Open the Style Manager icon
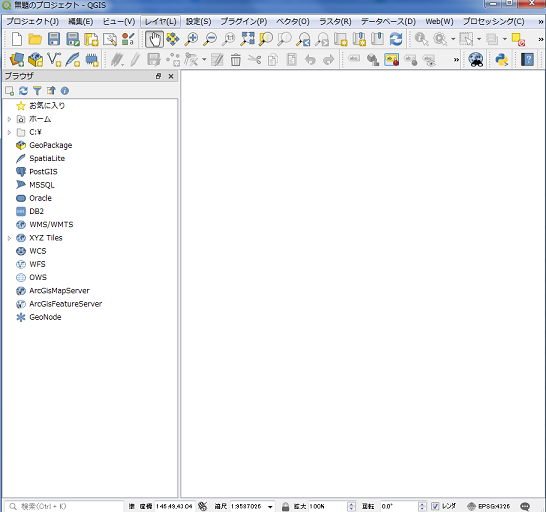The image size is (546, 512). tap(128, 39)
